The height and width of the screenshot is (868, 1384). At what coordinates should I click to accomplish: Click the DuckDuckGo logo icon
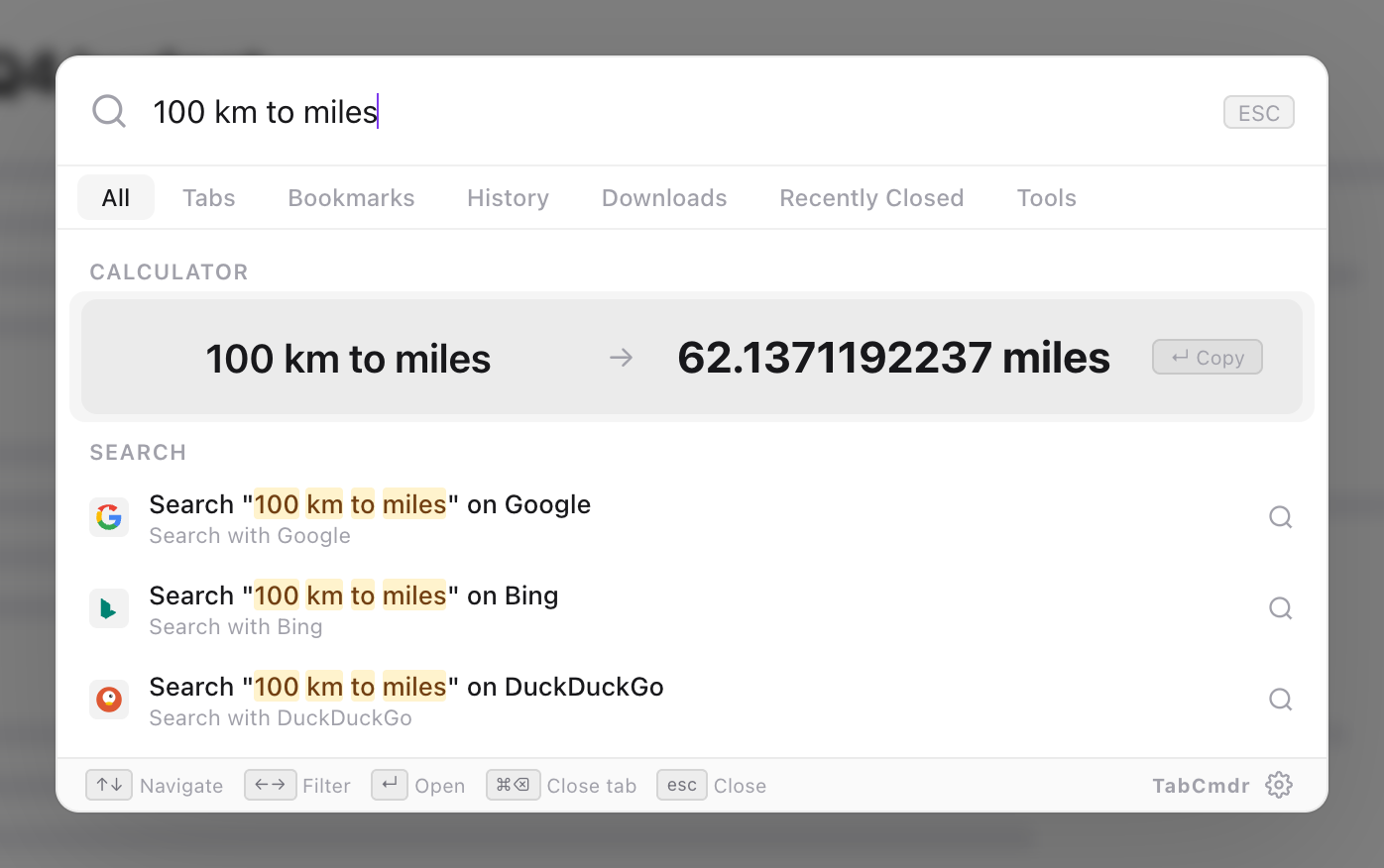pos(109,700)
